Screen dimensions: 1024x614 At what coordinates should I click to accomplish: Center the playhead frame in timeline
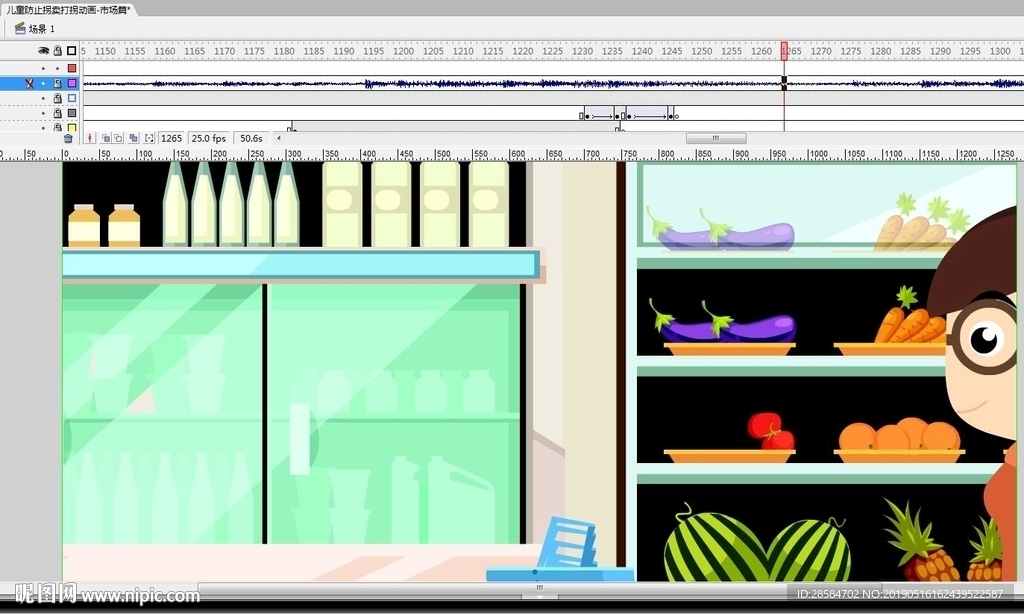pos(90,138)
